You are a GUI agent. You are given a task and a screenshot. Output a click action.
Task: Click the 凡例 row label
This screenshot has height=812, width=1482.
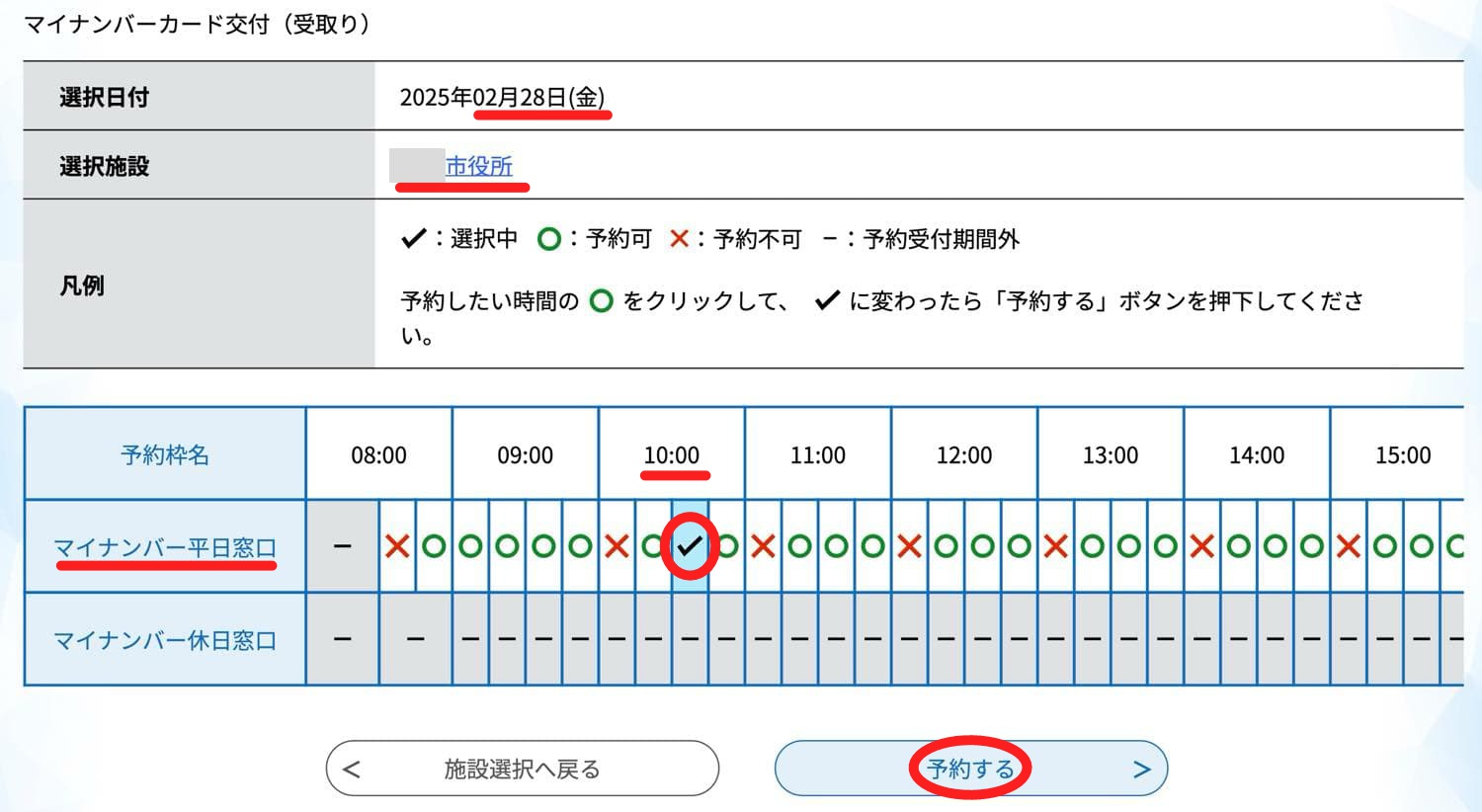click(x=82, y=285)
